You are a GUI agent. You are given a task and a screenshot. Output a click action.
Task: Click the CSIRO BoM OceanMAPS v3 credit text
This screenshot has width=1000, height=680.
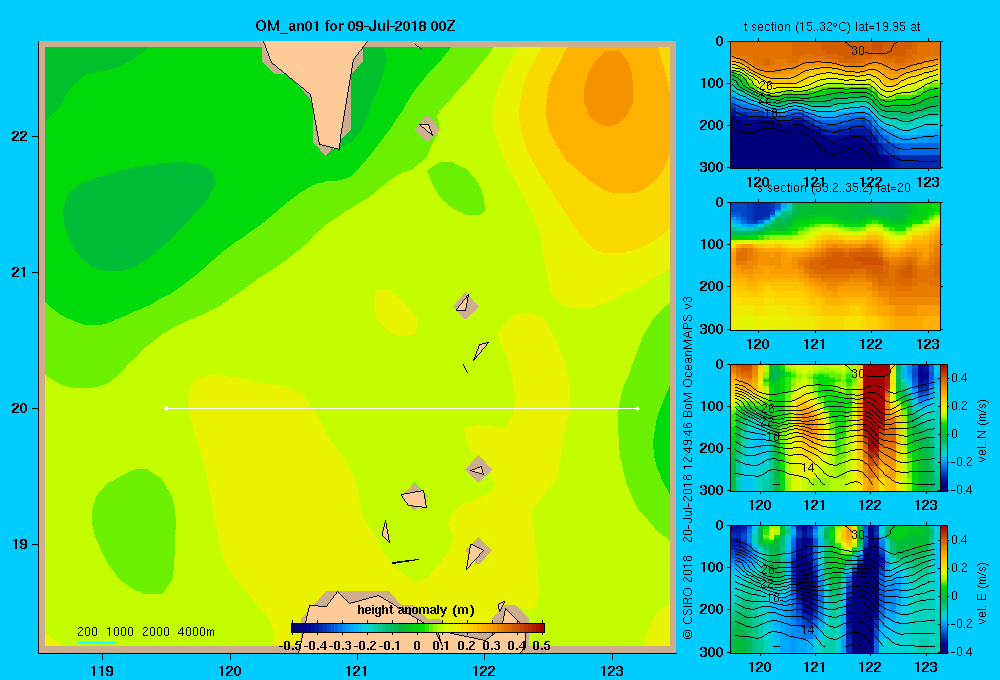688,468
